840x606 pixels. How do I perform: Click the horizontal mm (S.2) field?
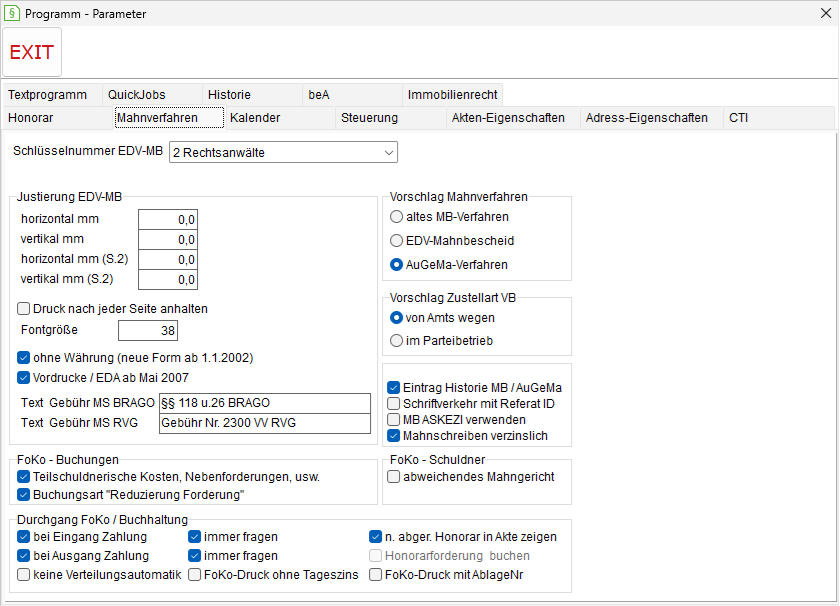[x=168, y=260]
